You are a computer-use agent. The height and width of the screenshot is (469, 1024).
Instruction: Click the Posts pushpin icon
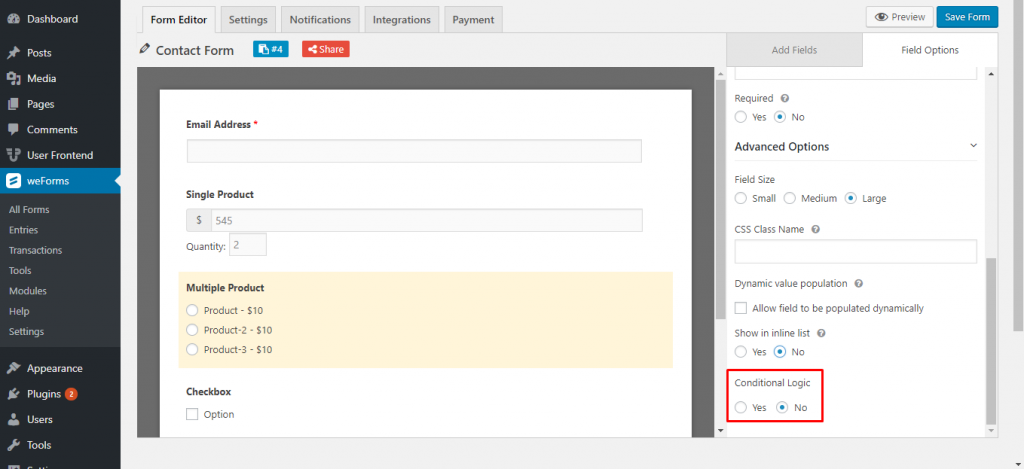coord(13,53)
